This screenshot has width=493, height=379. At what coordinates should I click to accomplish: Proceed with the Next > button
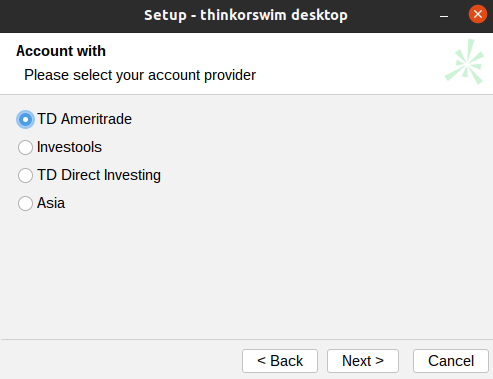363,361
